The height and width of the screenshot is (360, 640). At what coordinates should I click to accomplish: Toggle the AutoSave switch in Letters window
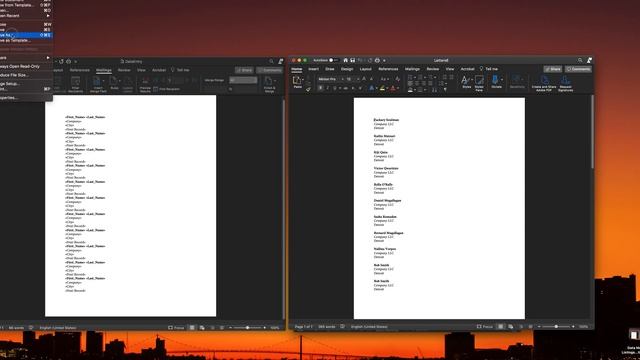click(x=333, y=60)
